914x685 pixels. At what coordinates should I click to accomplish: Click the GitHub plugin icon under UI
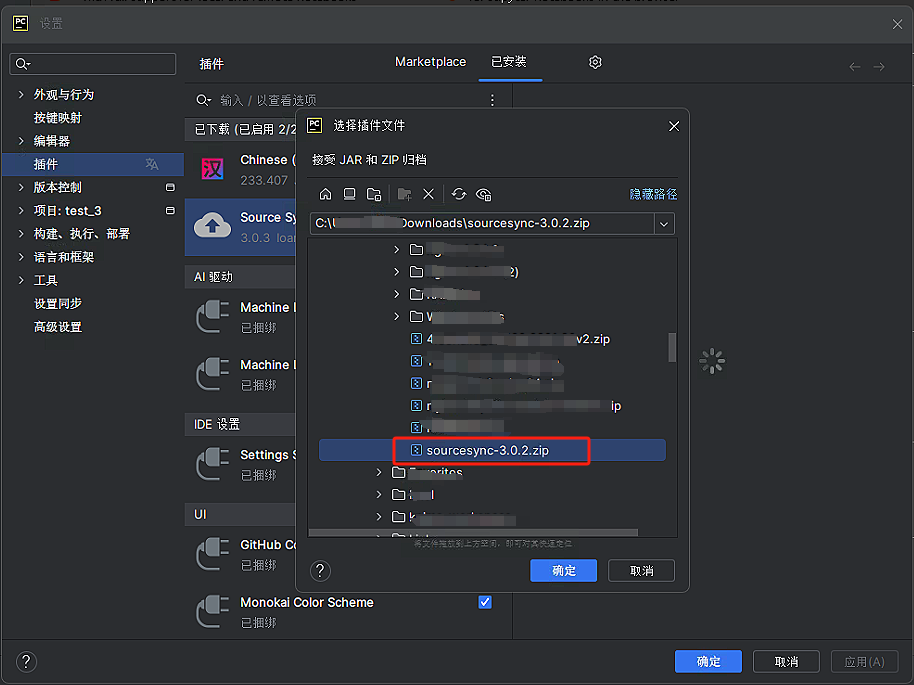pyautogui.click(x=213, y=553)
